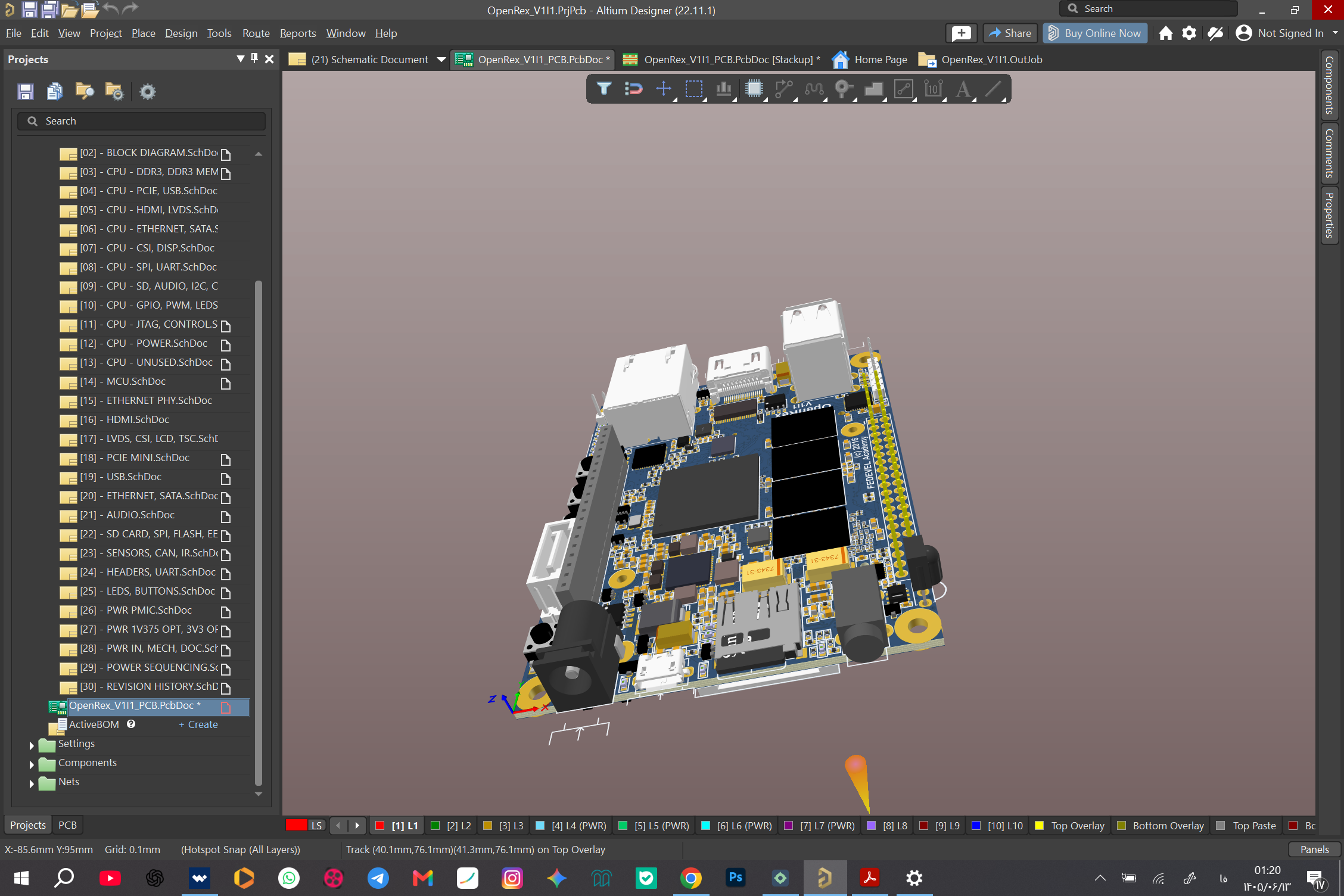Open the snapping options magnet icon

pyautogui.click(x=633, y=89)
